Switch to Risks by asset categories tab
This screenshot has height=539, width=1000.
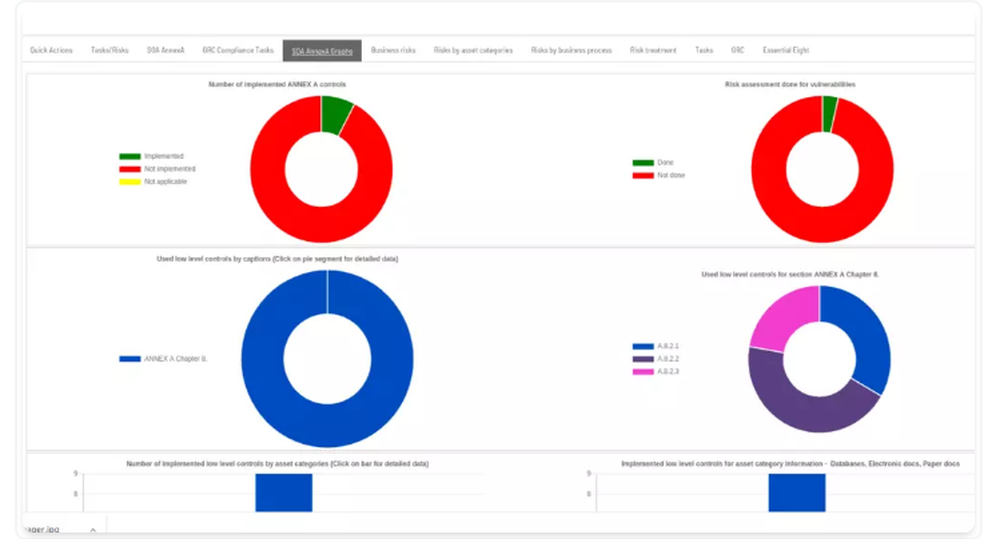coord(473,50)
